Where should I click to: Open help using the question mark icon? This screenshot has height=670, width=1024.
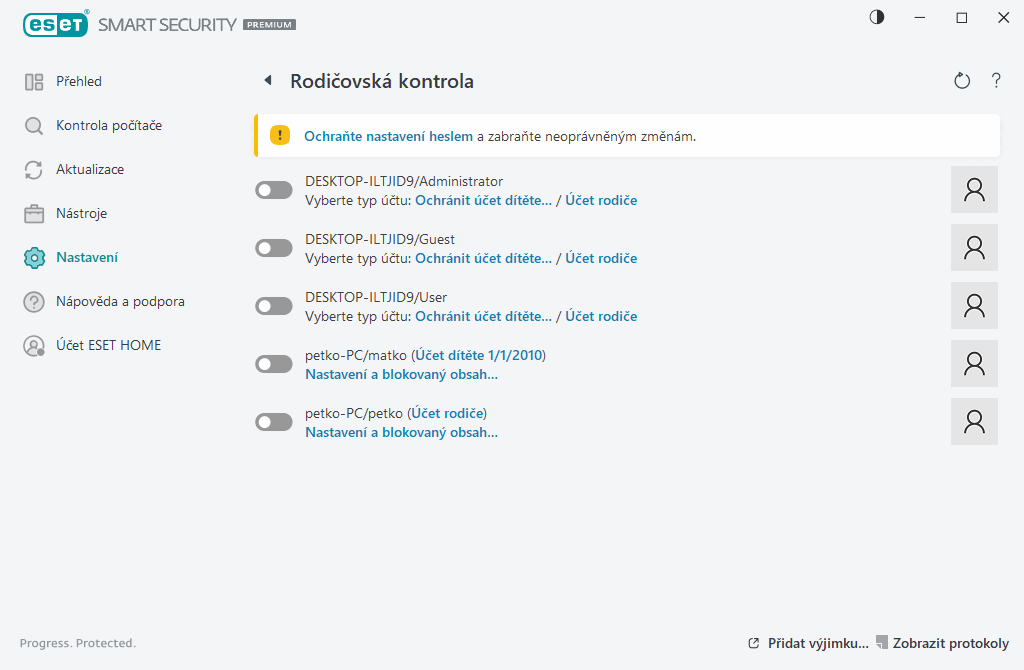pyautogui.click(x=996, y=80)
